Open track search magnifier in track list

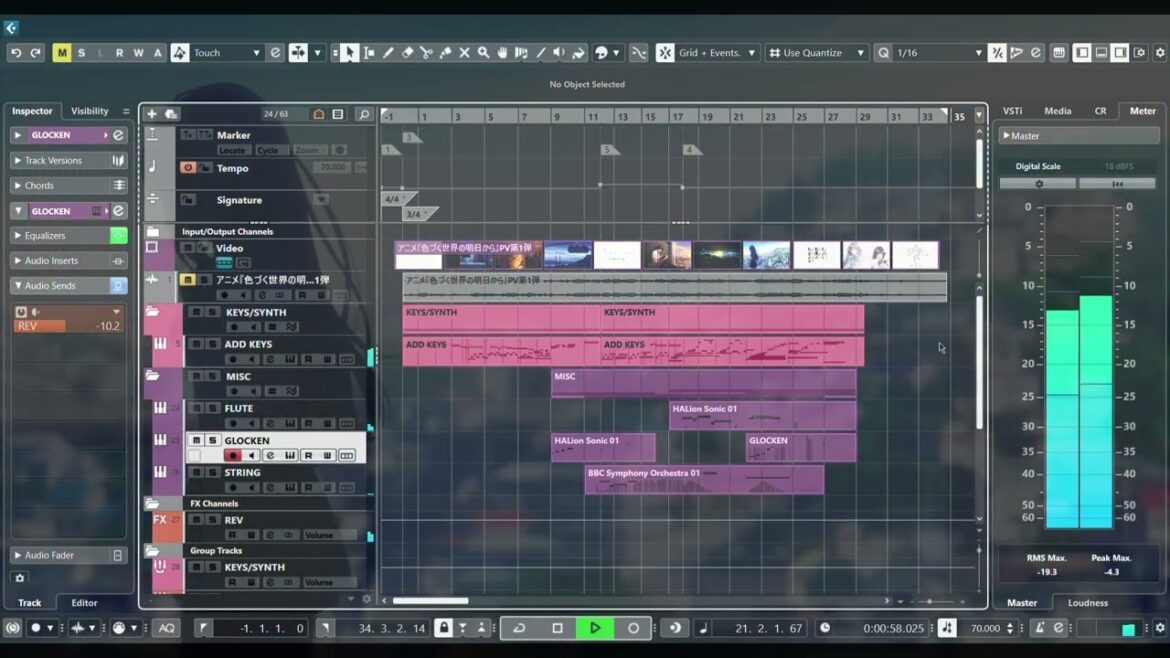(x=364, y=115)
